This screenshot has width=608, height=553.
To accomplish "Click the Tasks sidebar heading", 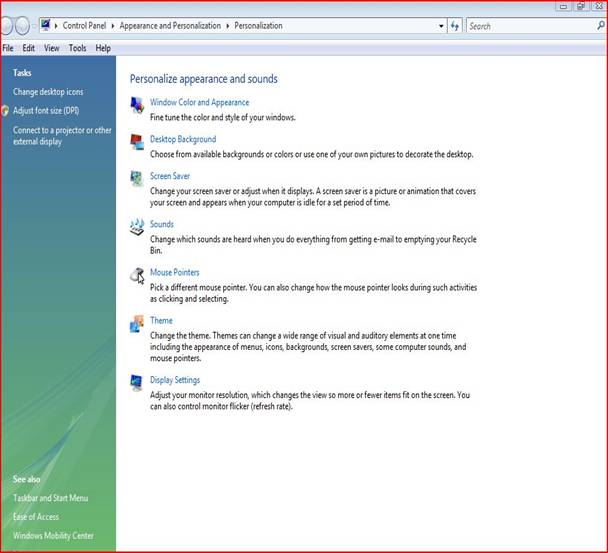I will click(22, 73).
